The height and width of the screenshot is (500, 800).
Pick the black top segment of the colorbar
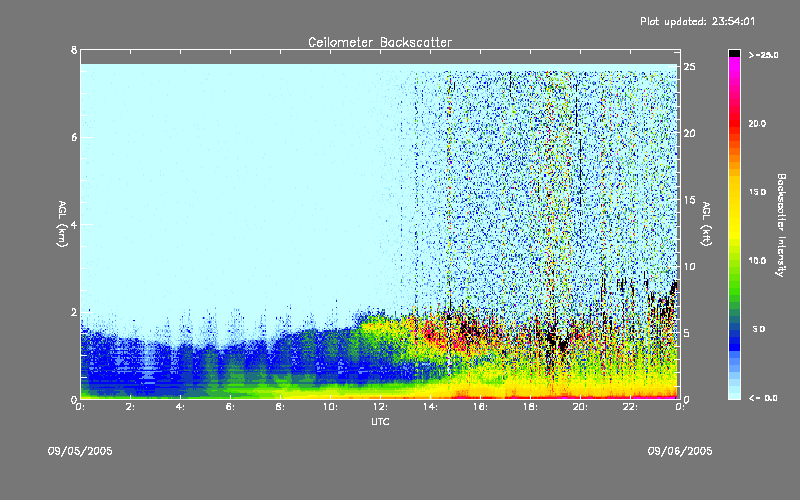[734, 53]
